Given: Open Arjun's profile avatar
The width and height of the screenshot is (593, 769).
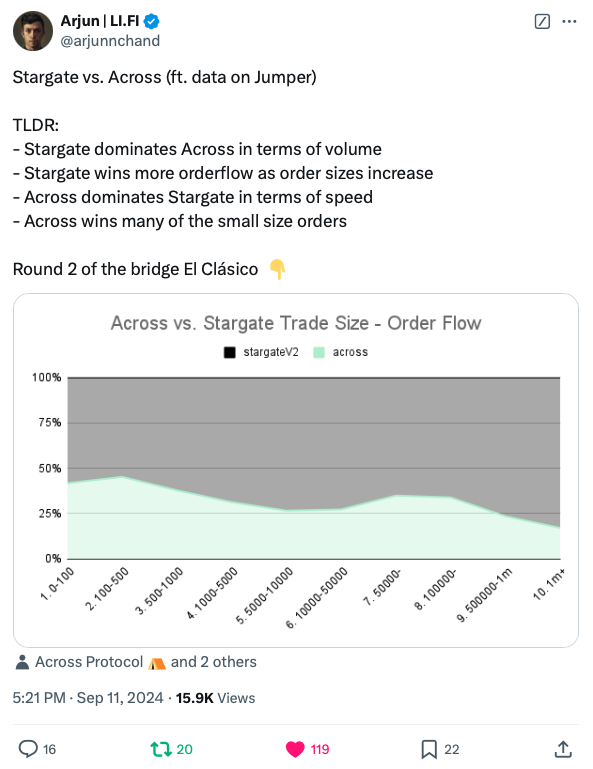Looking at the screenshot, I should pyautogui.click(x=33, y=31).
